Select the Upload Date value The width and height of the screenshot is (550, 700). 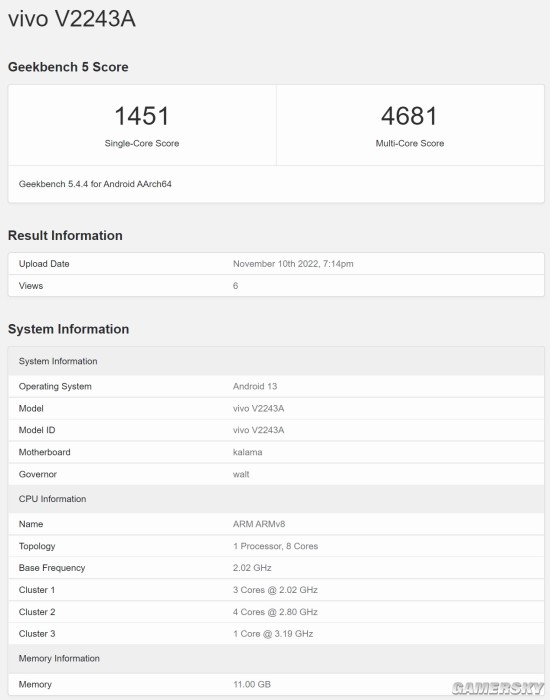[293, 264]
